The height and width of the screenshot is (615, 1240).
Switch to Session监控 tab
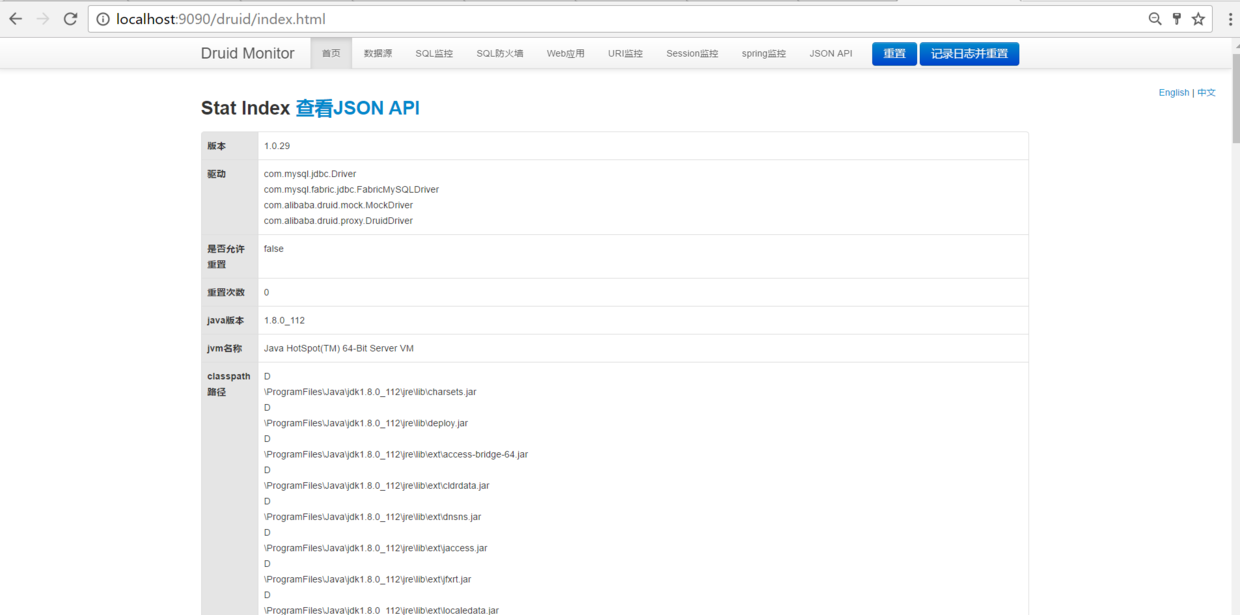[x=692, y=54]
